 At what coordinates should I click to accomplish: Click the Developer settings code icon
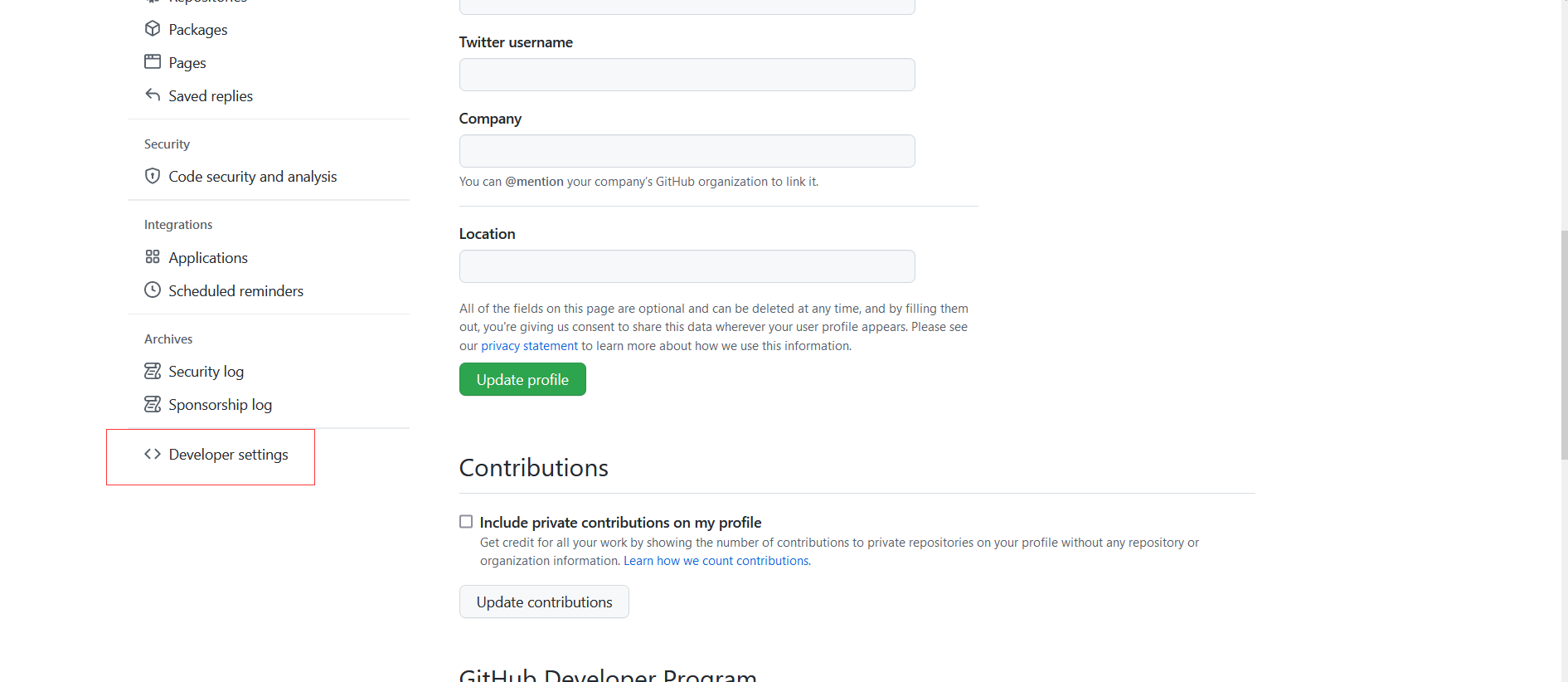[153, 454]
